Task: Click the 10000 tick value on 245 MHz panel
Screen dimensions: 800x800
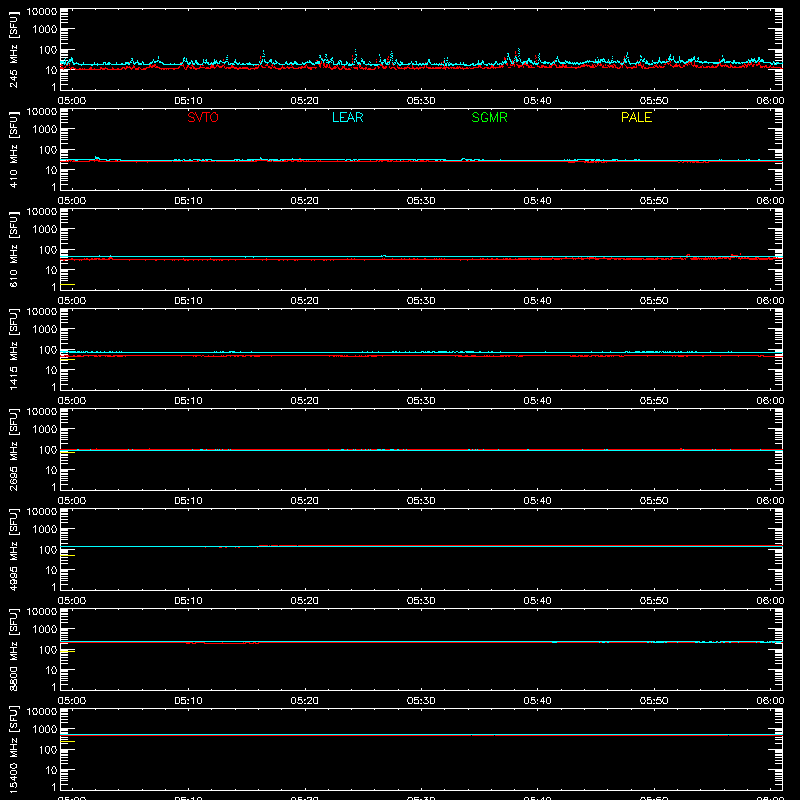Action: pyautogui.click(x=42, y=12)
